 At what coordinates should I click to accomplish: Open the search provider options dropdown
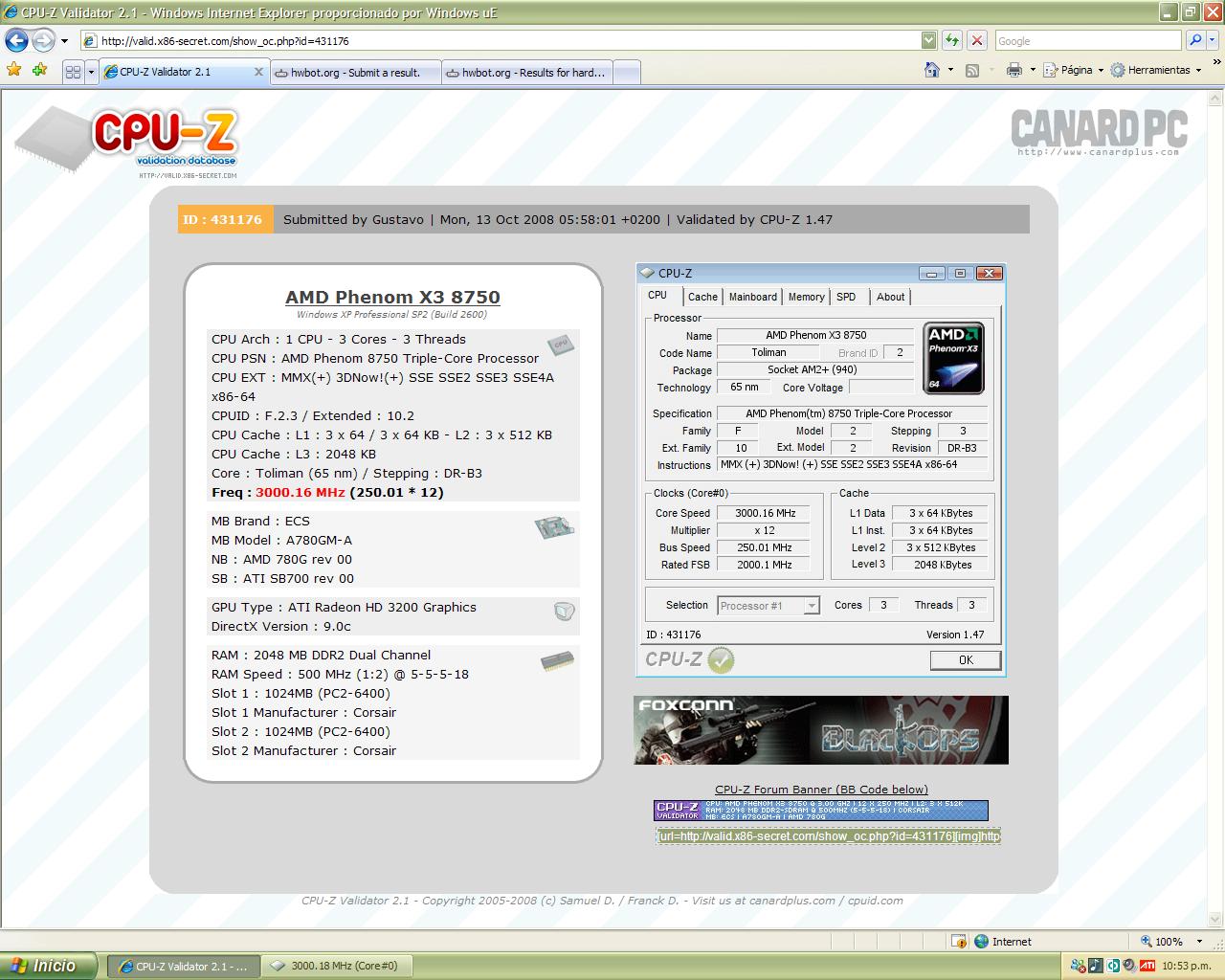[1214, 40]
